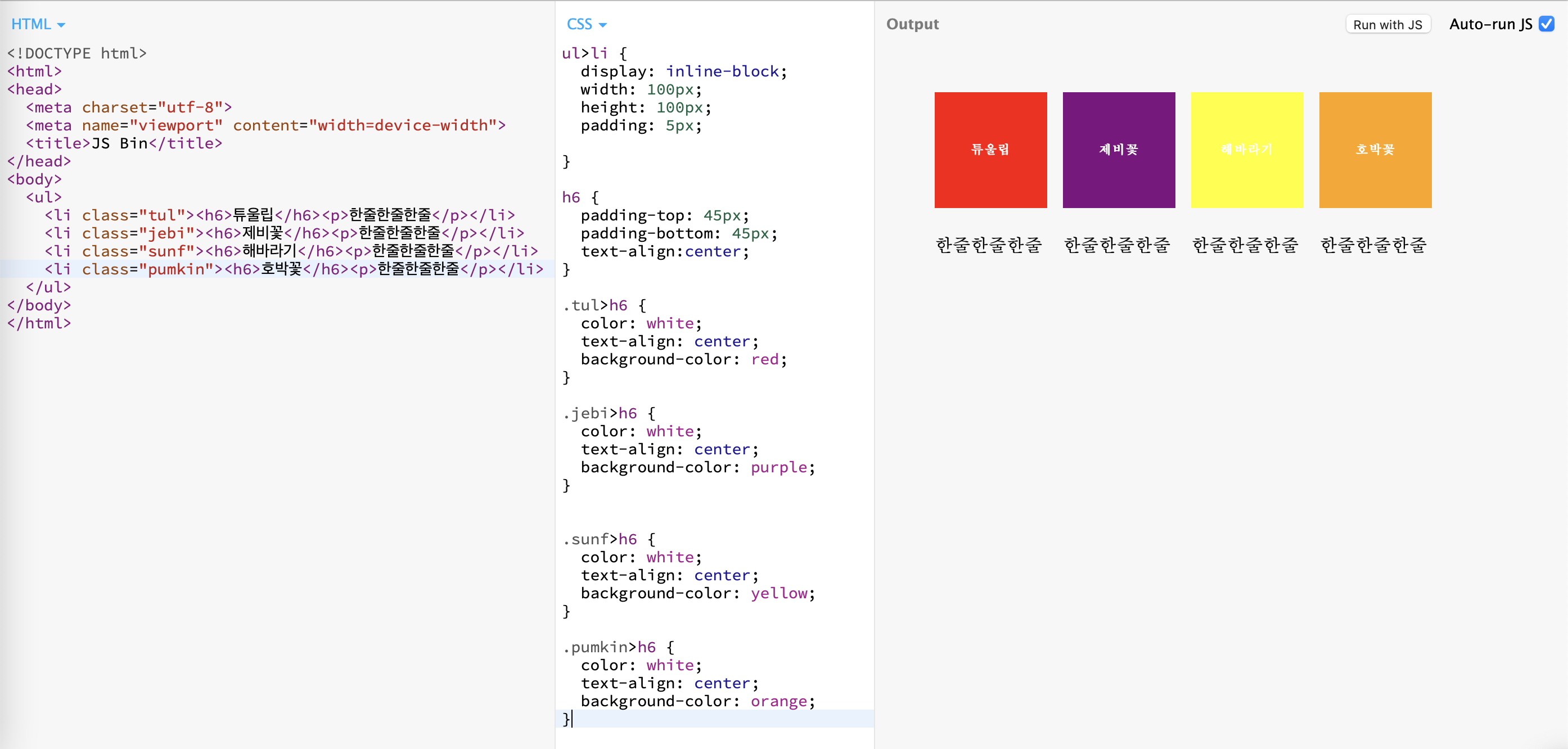Toggle the Auto-run JS checkbox
This screenshot has height=749, width=1568.
tap(1546, 24)
